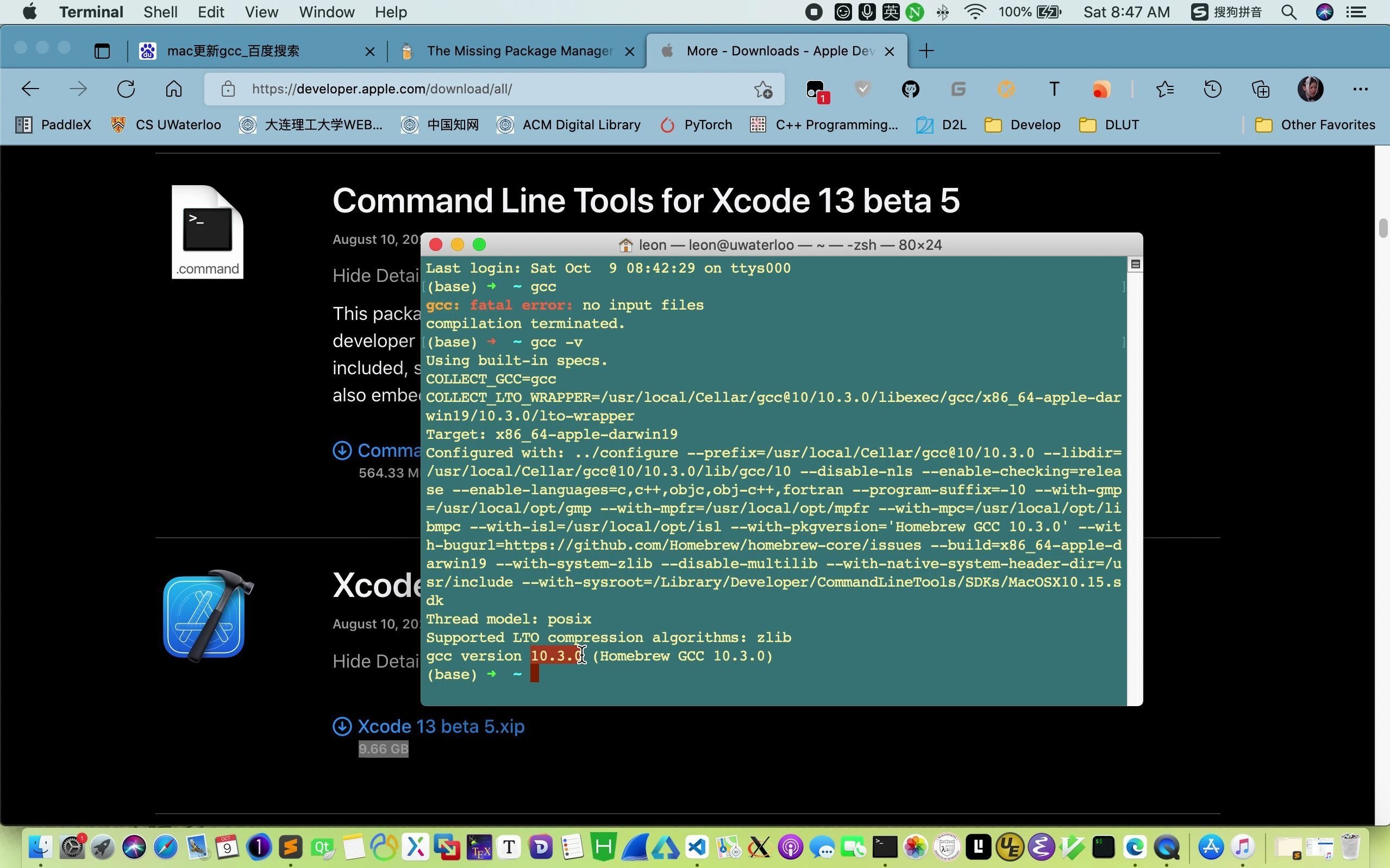Open the Help menu

tap(391, 12)
